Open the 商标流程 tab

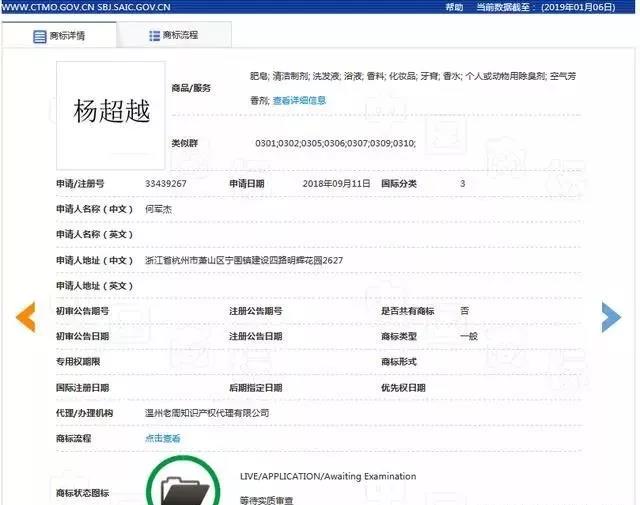[174, 35]
